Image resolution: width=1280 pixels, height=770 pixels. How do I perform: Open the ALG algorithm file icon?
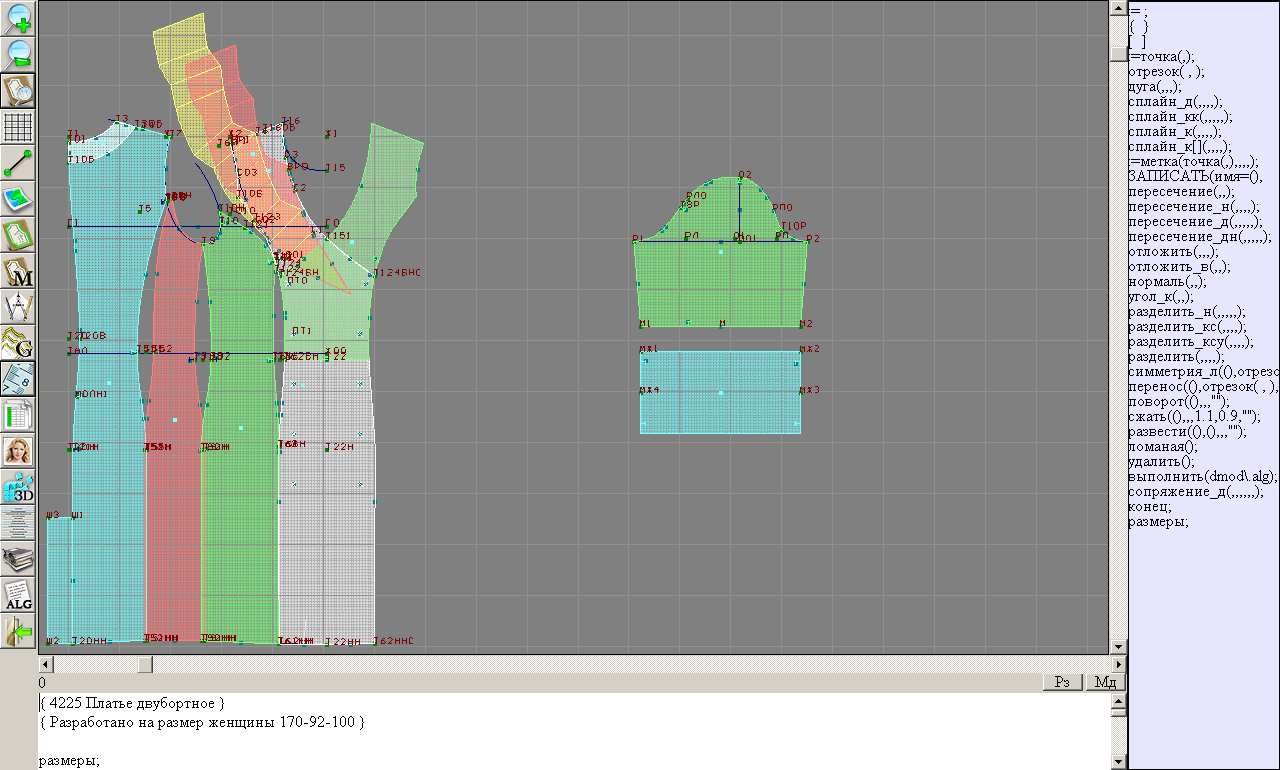[x=19, y=595]
